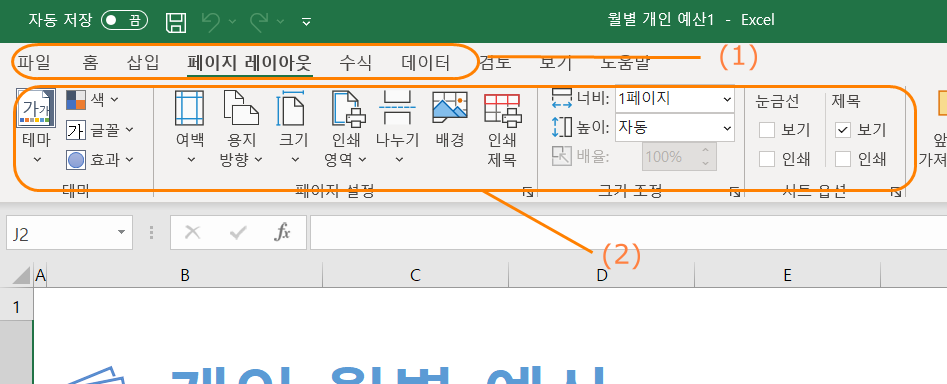Click the fx insert function icon
947x384 pixels.
click(282, 232)
